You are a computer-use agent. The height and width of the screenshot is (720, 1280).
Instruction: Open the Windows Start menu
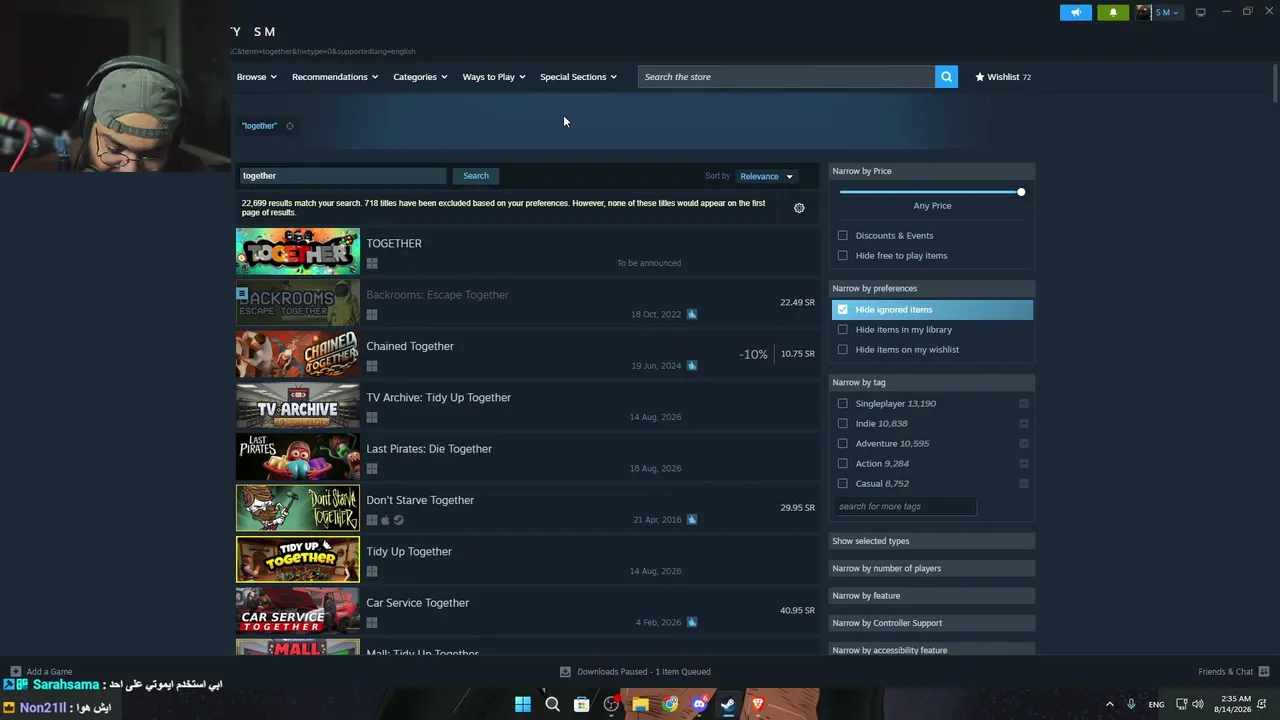coord(523,704)
